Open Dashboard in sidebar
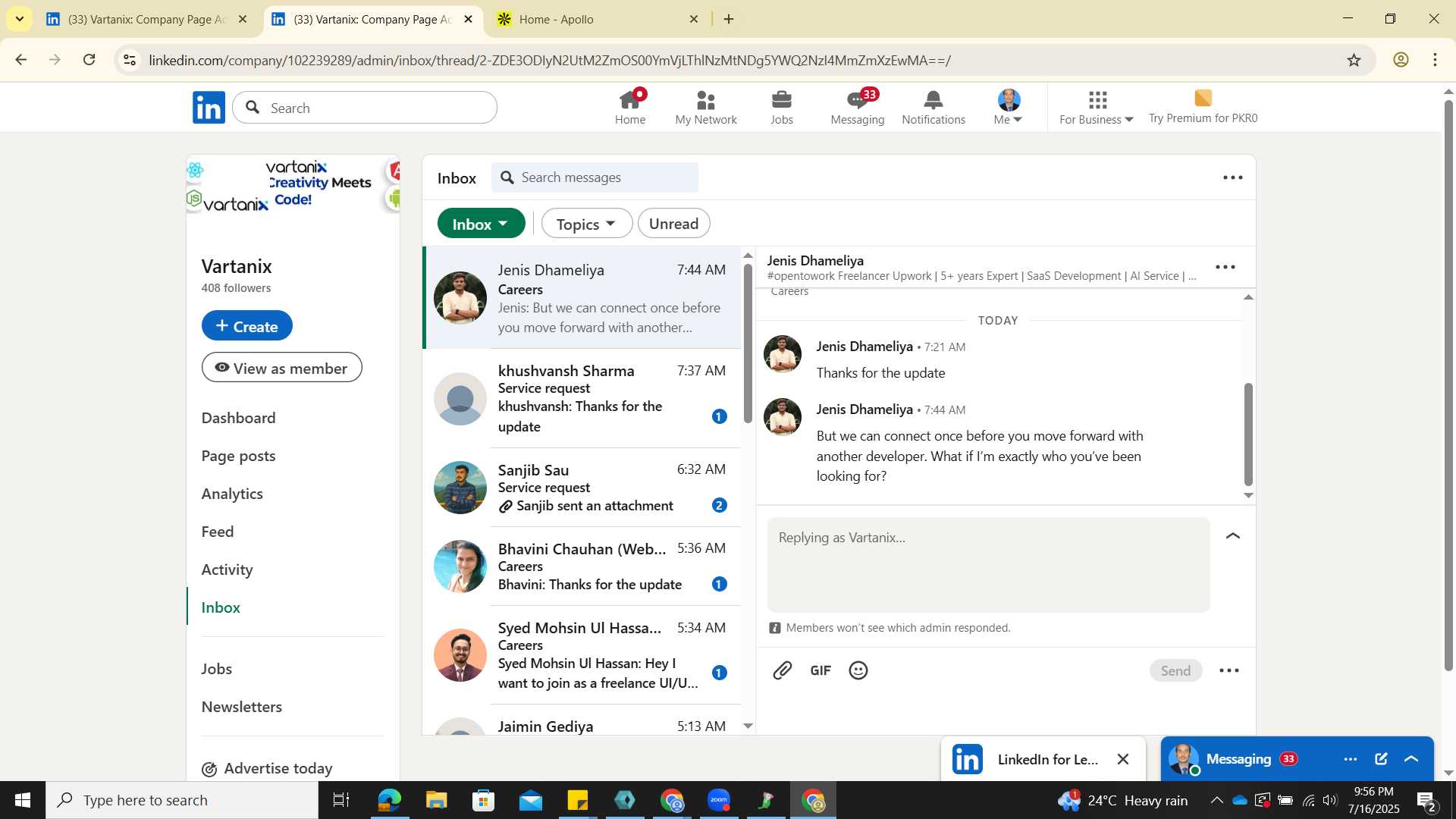Viewport: 1456px width, 819px height. 238,418
